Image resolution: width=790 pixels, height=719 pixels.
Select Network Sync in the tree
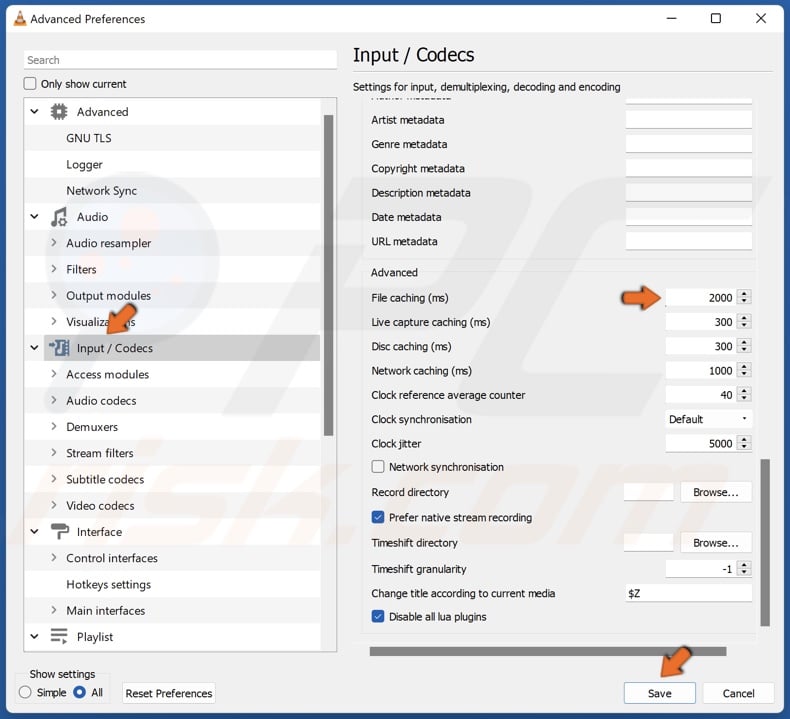point(101,190)
